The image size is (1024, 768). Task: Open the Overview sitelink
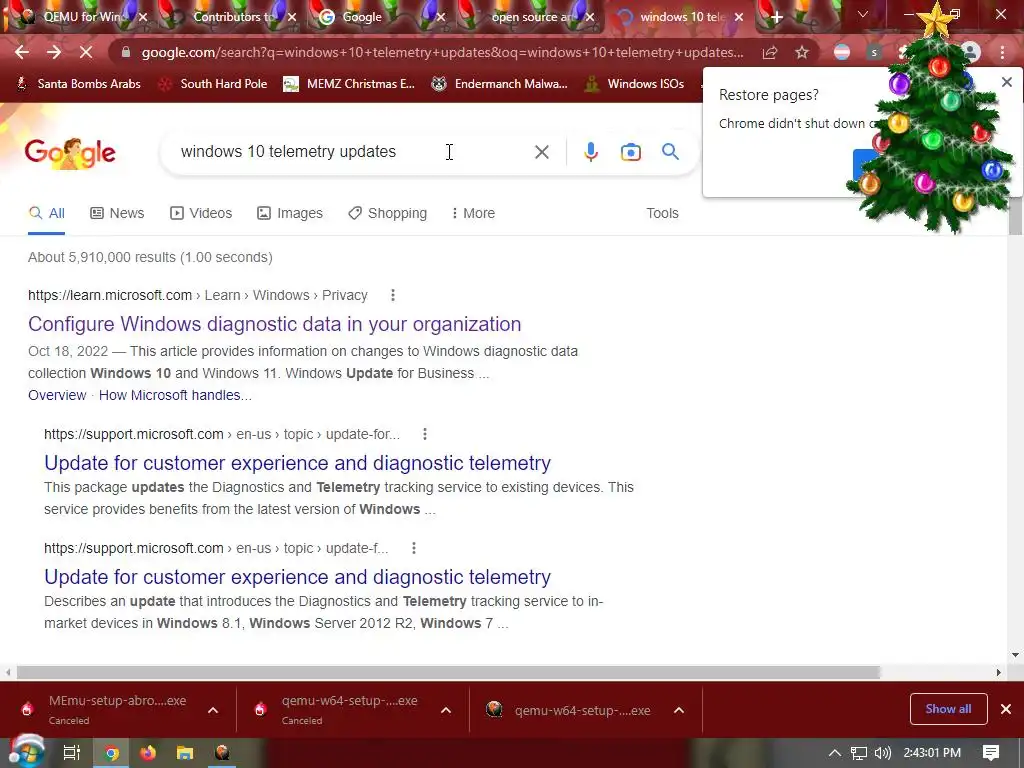[57, 395]
